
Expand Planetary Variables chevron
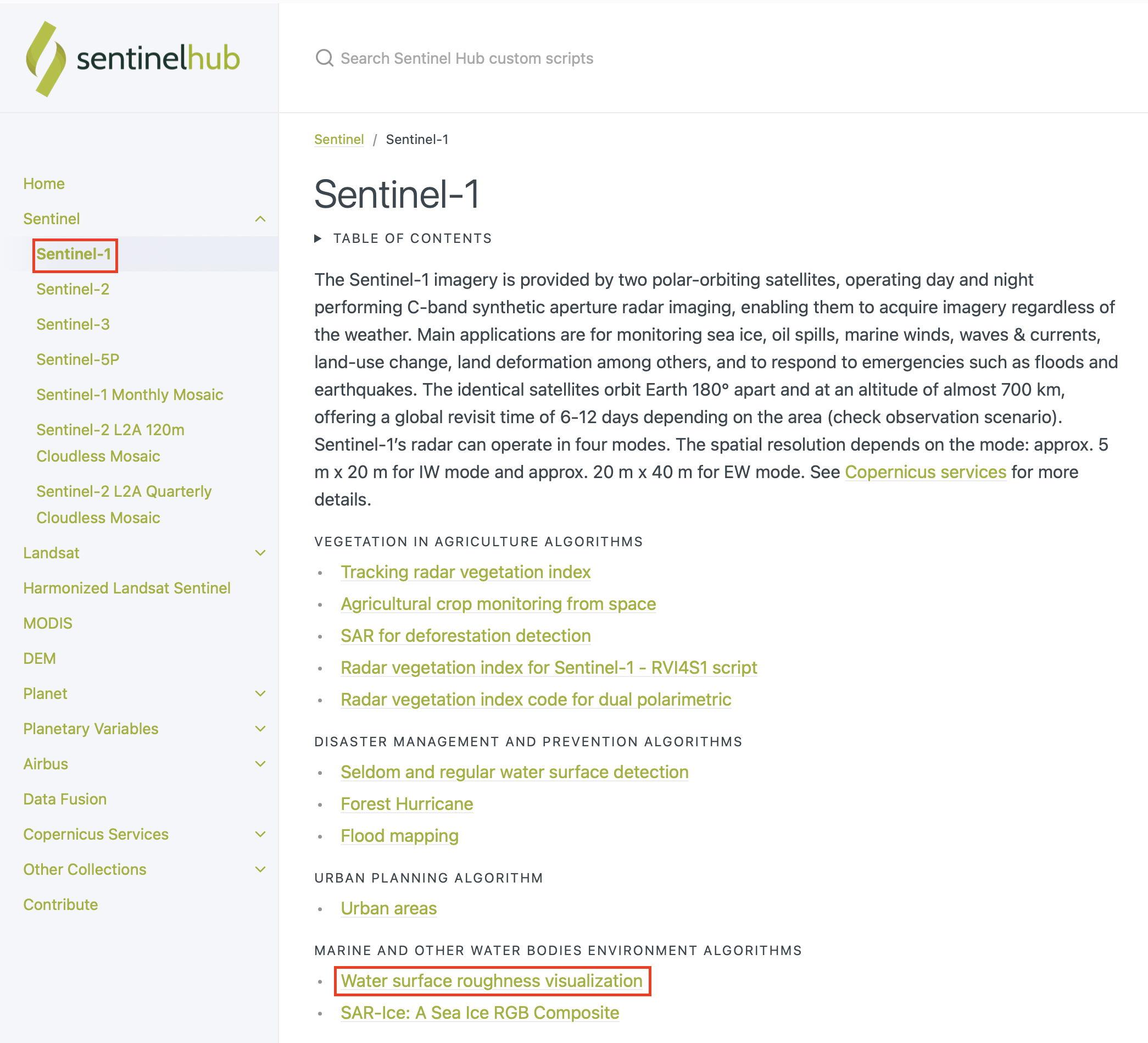pyautogui.click(x=260, y=729)
